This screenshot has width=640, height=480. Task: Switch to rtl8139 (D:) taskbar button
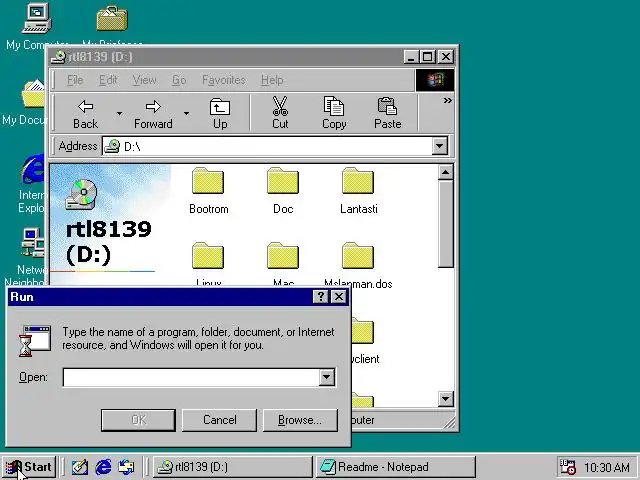tap(233, 467)
